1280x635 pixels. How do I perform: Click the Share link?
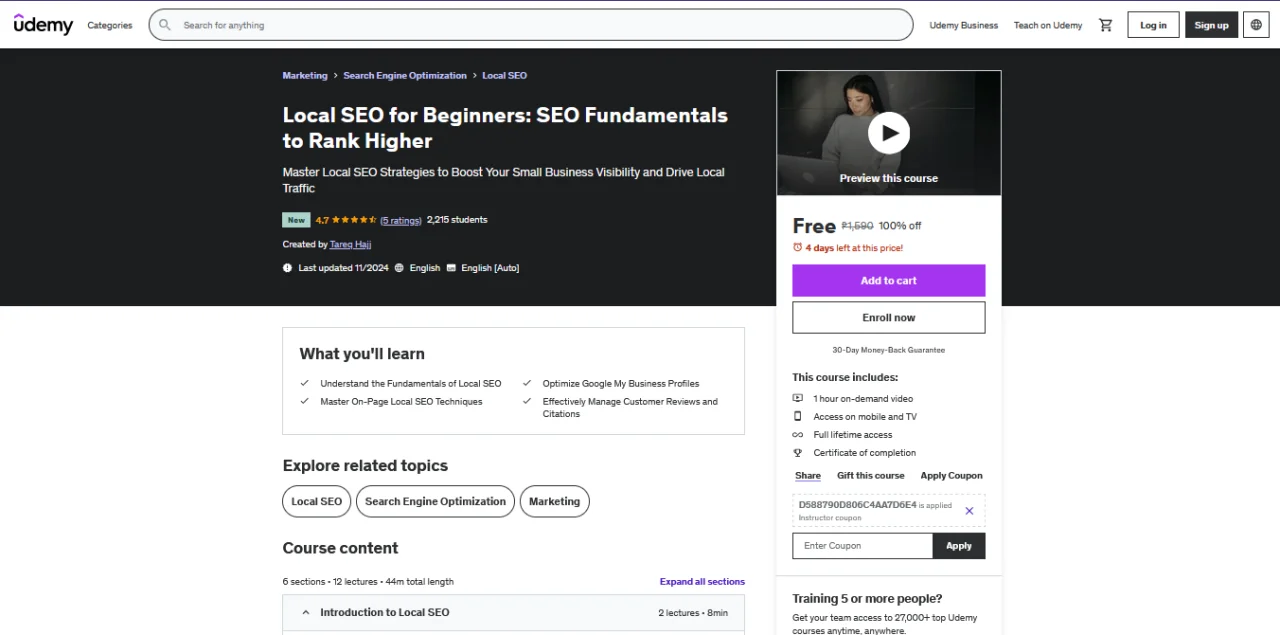(808, 476)
